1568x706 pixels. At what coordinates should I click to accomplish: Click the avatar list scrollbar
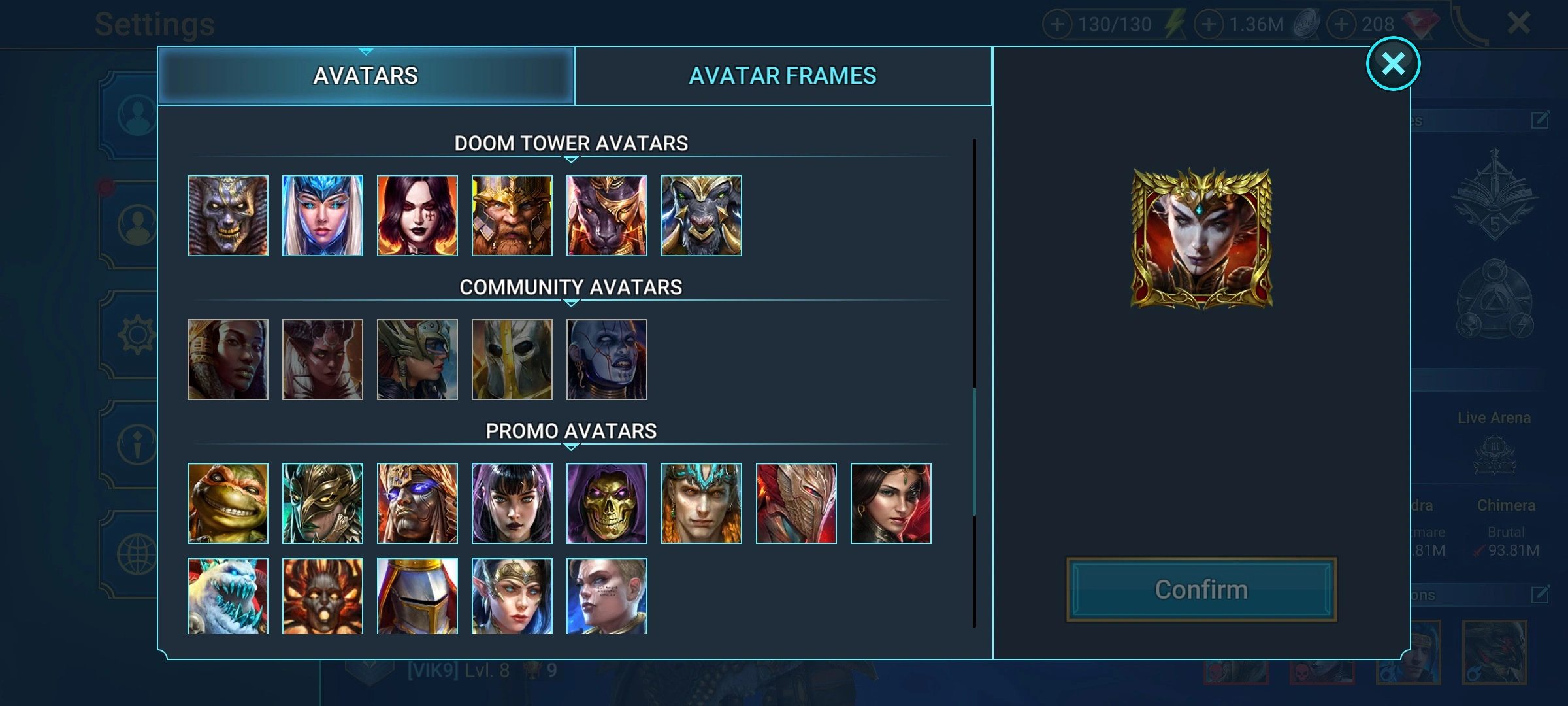[974, 451]
